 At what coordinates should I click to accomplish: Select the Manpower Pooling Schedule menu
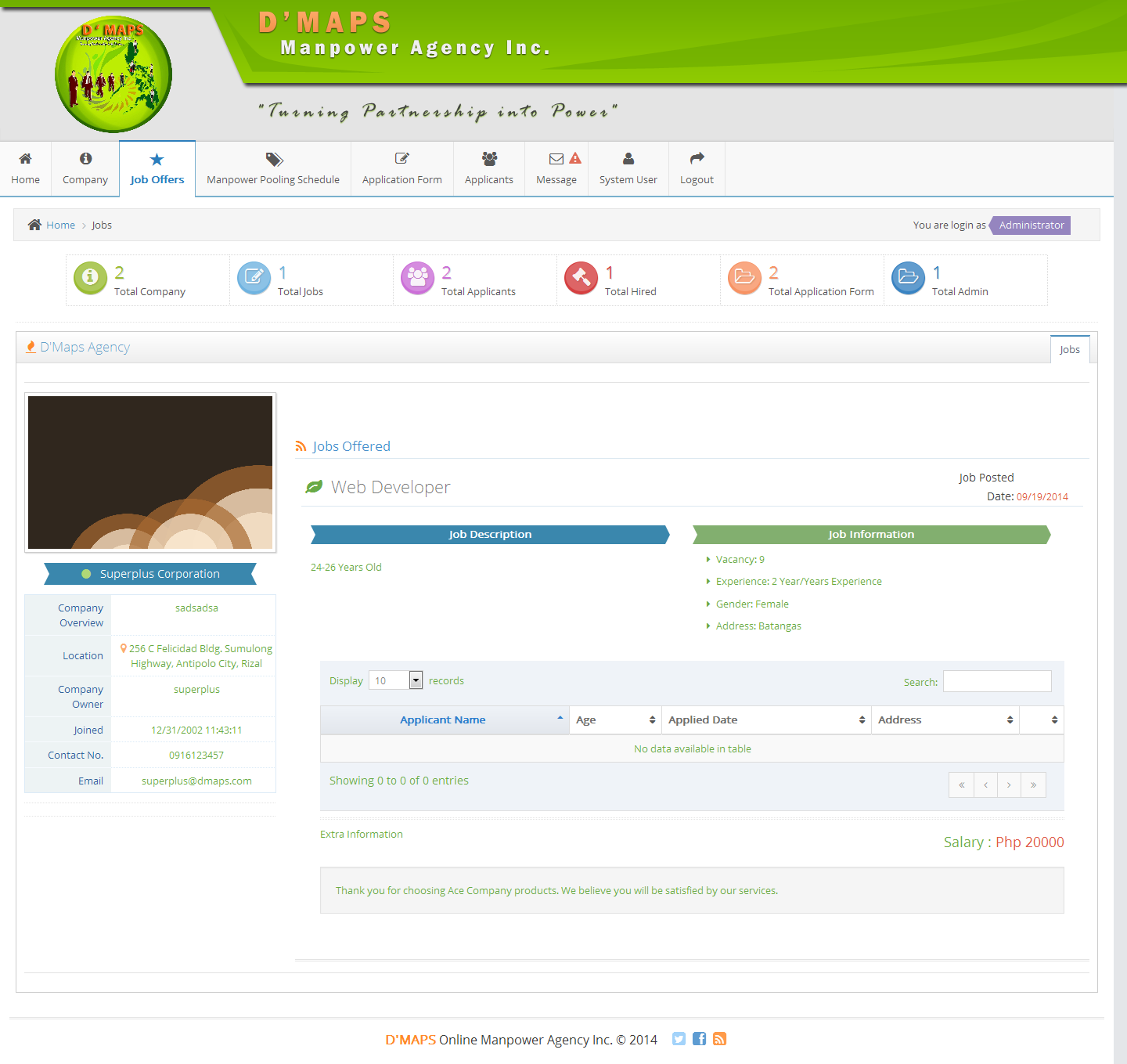click(273, 169)
